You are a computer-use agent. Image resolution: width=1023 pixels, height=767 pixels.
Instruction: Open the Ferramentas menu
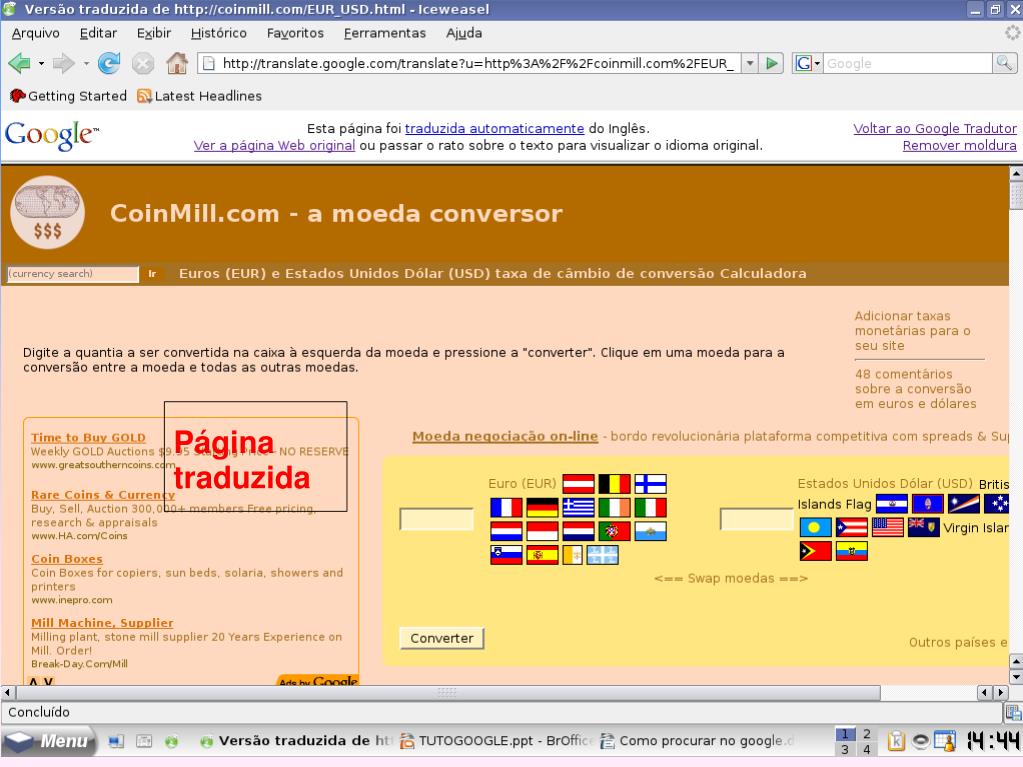[x=385, y=33]
